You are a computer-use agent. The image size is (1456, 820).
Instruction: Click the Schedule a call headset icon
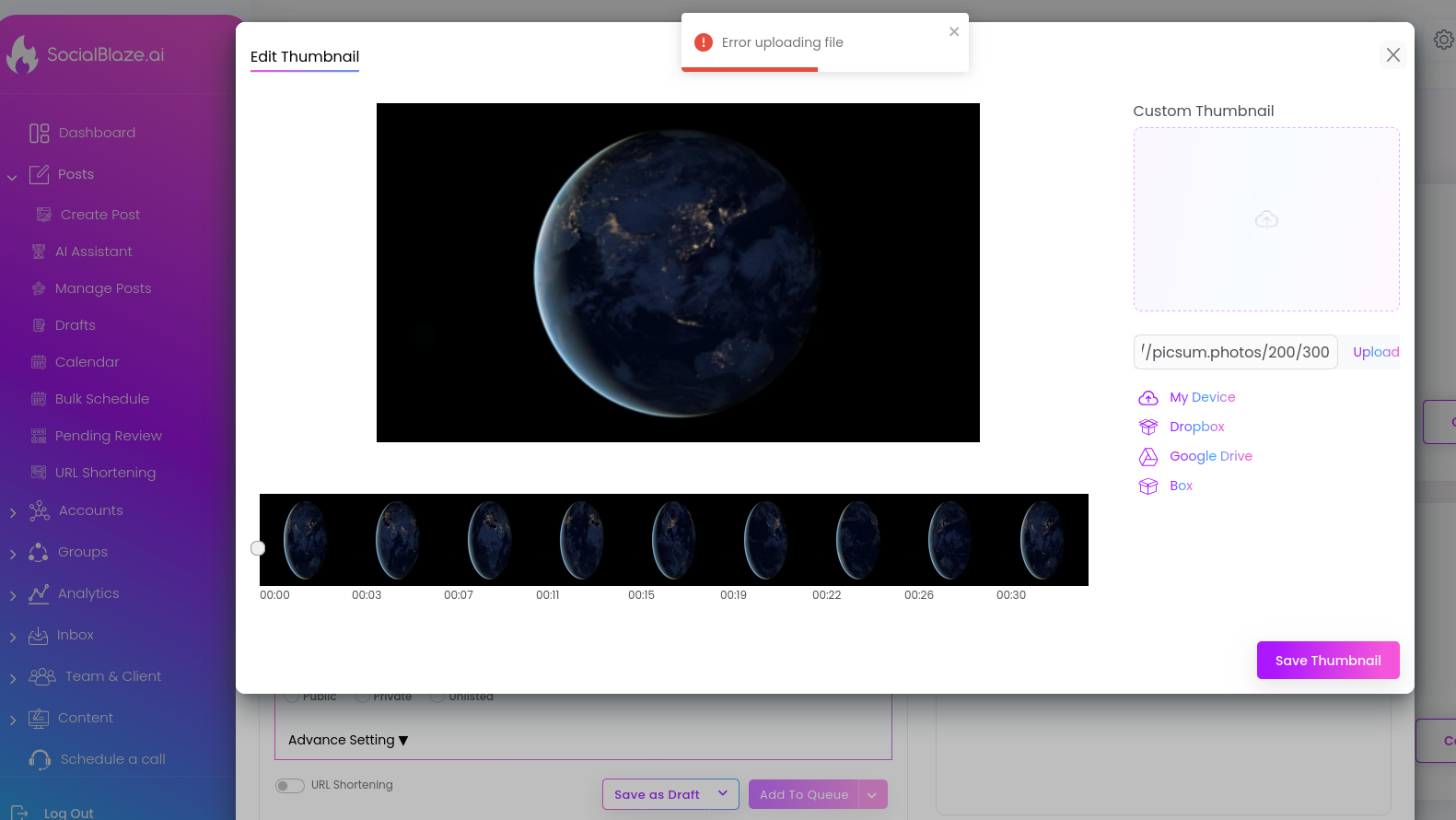point(40,759)
